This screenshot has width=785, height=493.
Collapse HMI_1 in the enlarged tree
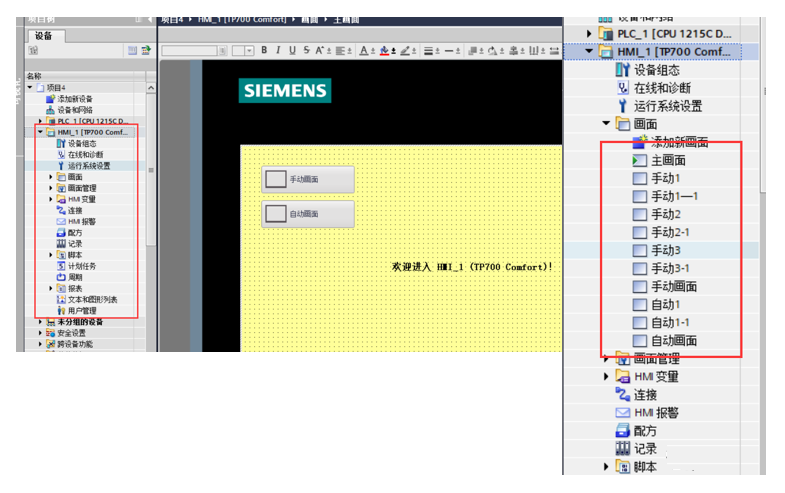(x=589, y=51)
